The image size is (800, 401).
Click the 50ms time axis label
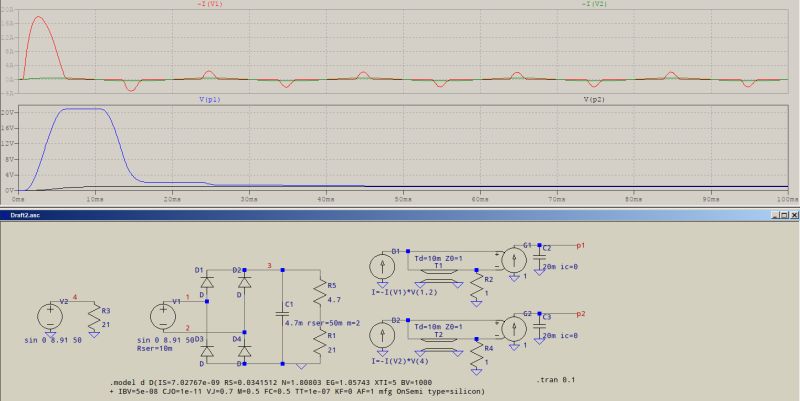[403, 199]
